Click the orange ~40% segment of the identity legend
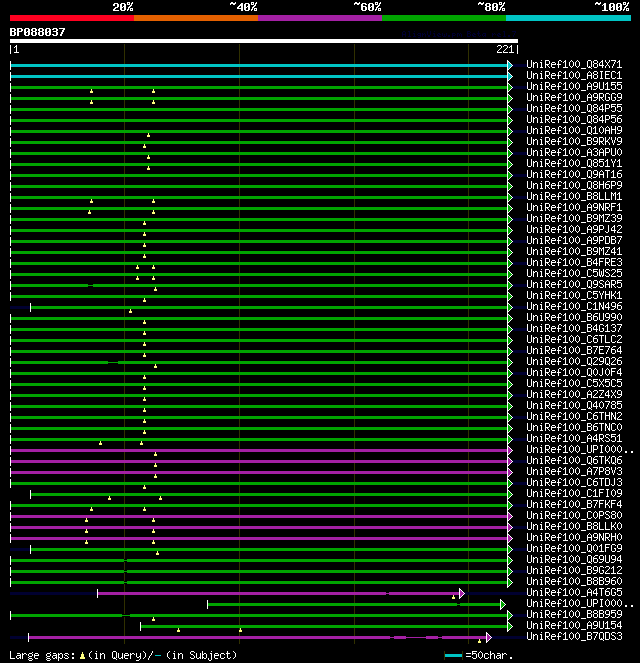Viewport: 640px width, 663px height. pos(195,17)
